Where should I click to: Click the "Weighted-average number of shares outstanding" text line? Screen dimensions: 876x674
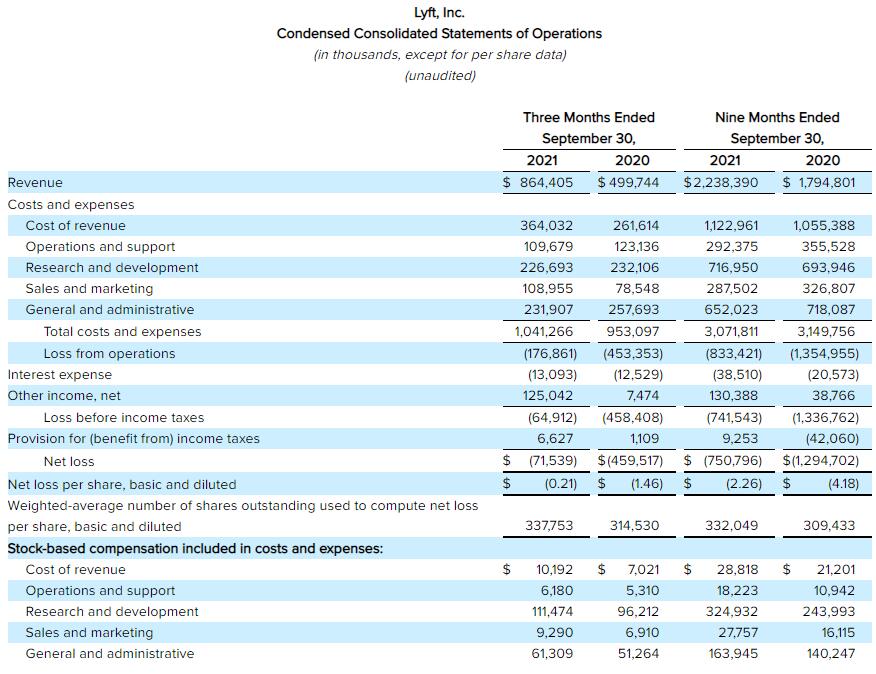coord(243,506)
